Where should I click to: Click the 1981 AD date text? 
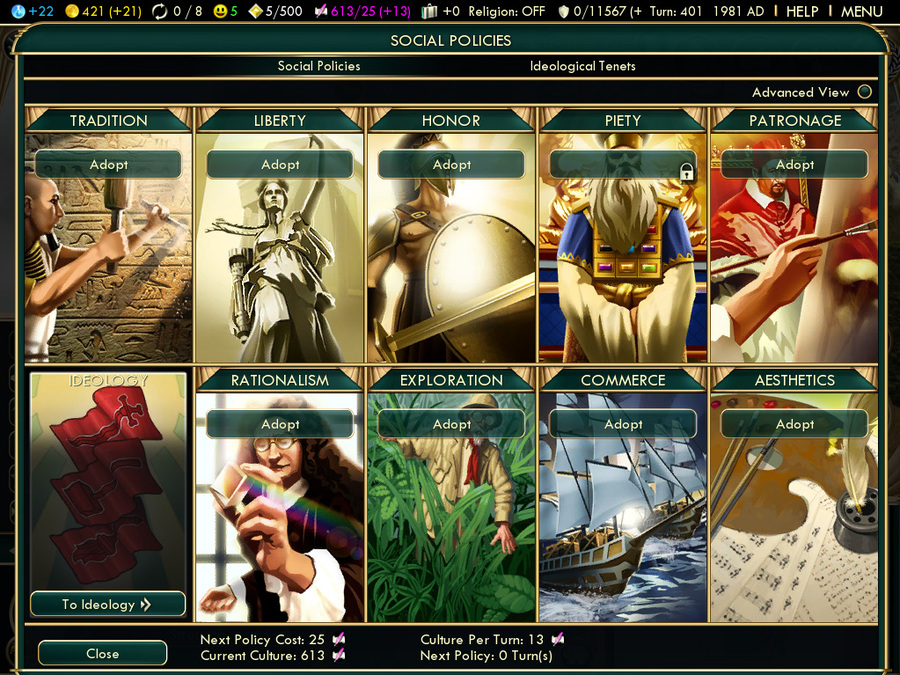point(738,11)
